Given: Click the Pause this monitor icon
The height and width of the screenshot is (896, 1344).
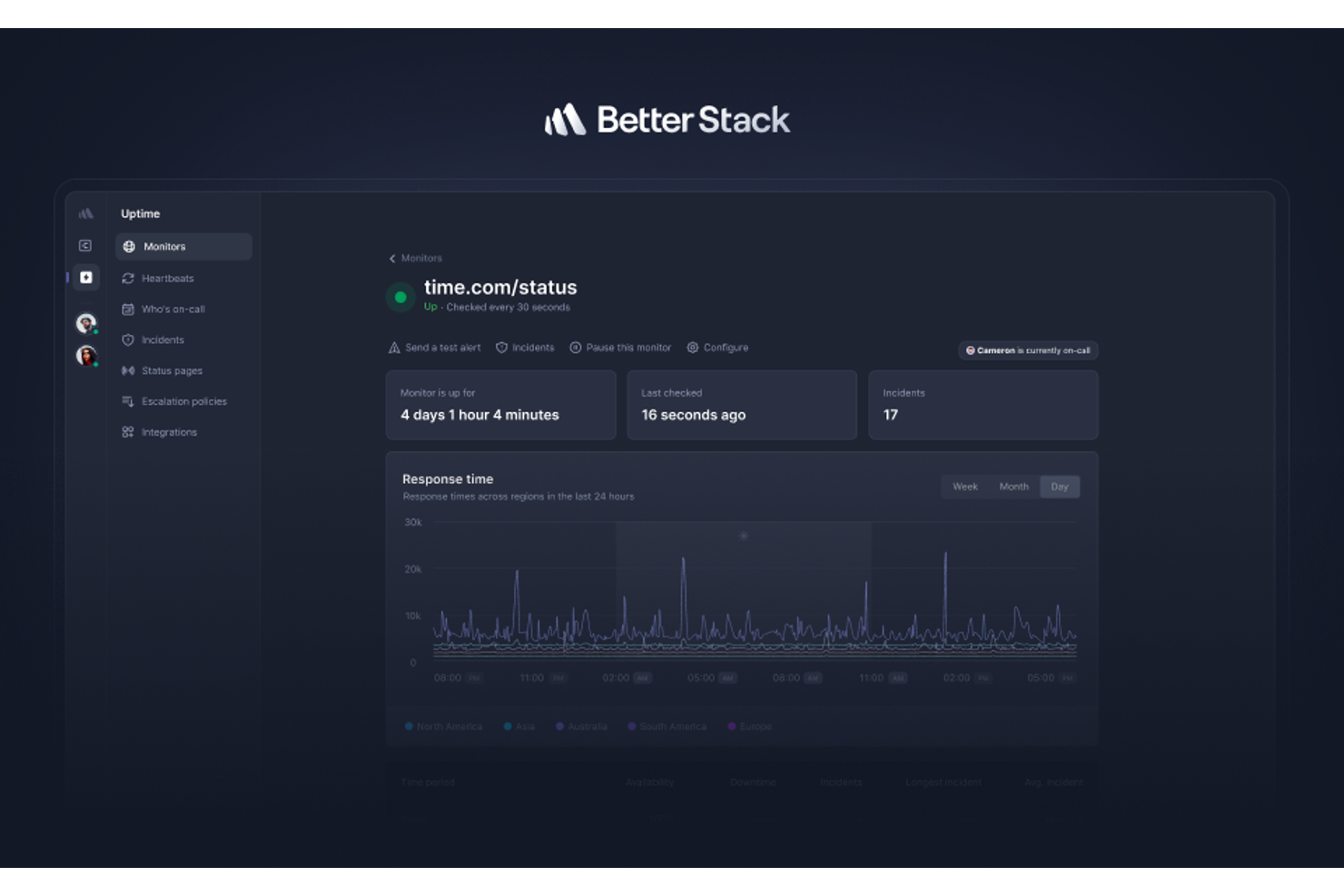Looking at the screenshot, I should 576,347.
